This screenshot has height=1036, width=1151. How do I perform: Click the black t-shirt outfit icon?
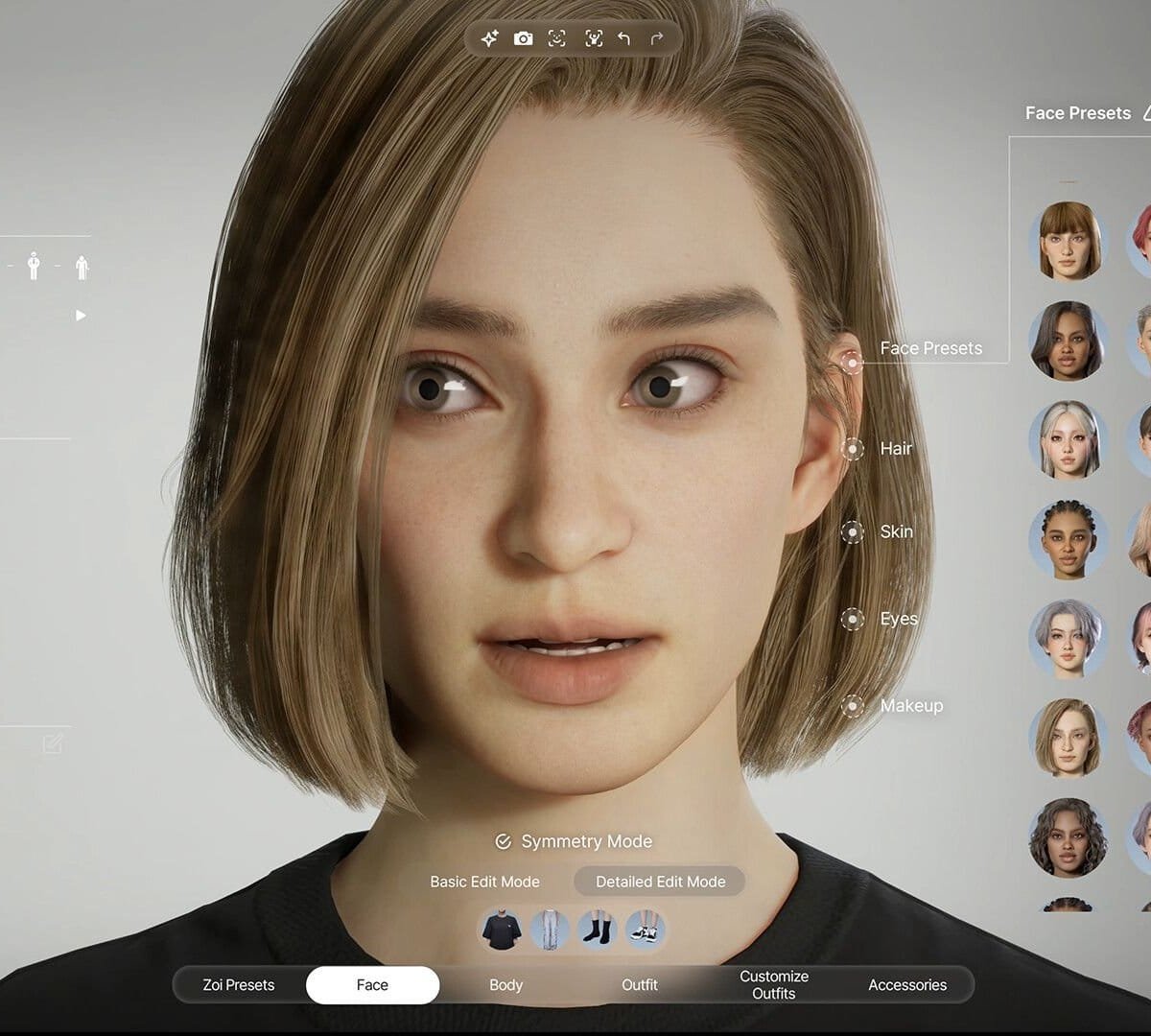tap(499, 930)
